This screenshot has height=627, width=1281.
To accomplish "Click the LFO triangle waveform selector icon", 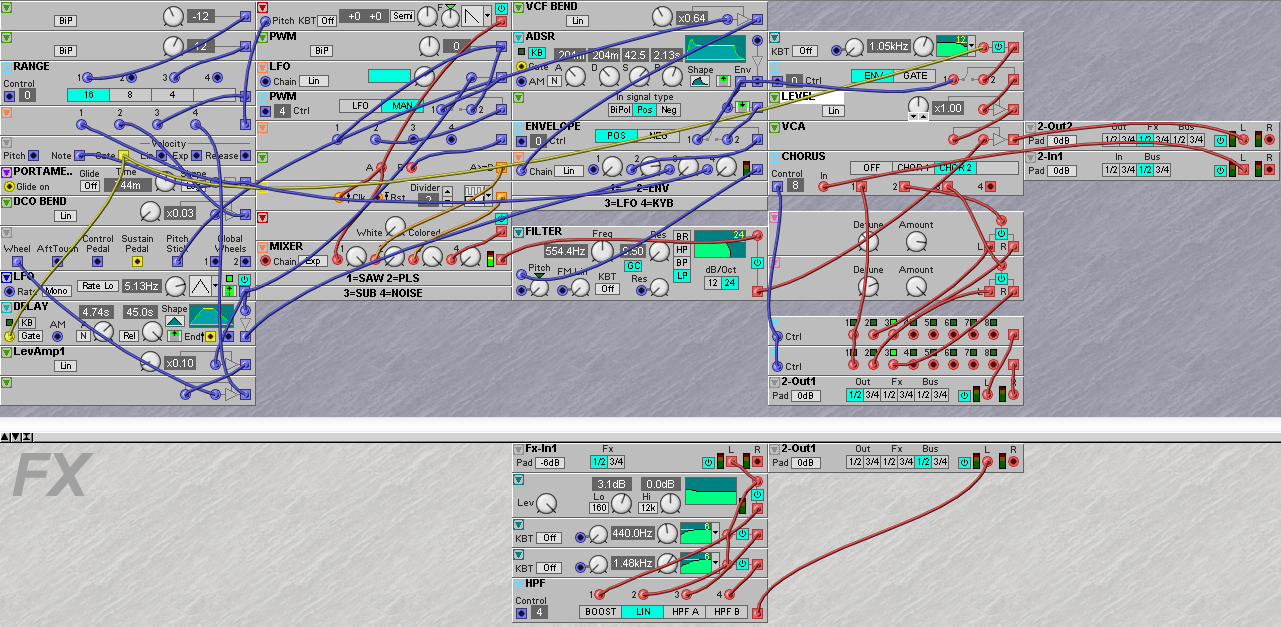I will (x=201, y=287).
